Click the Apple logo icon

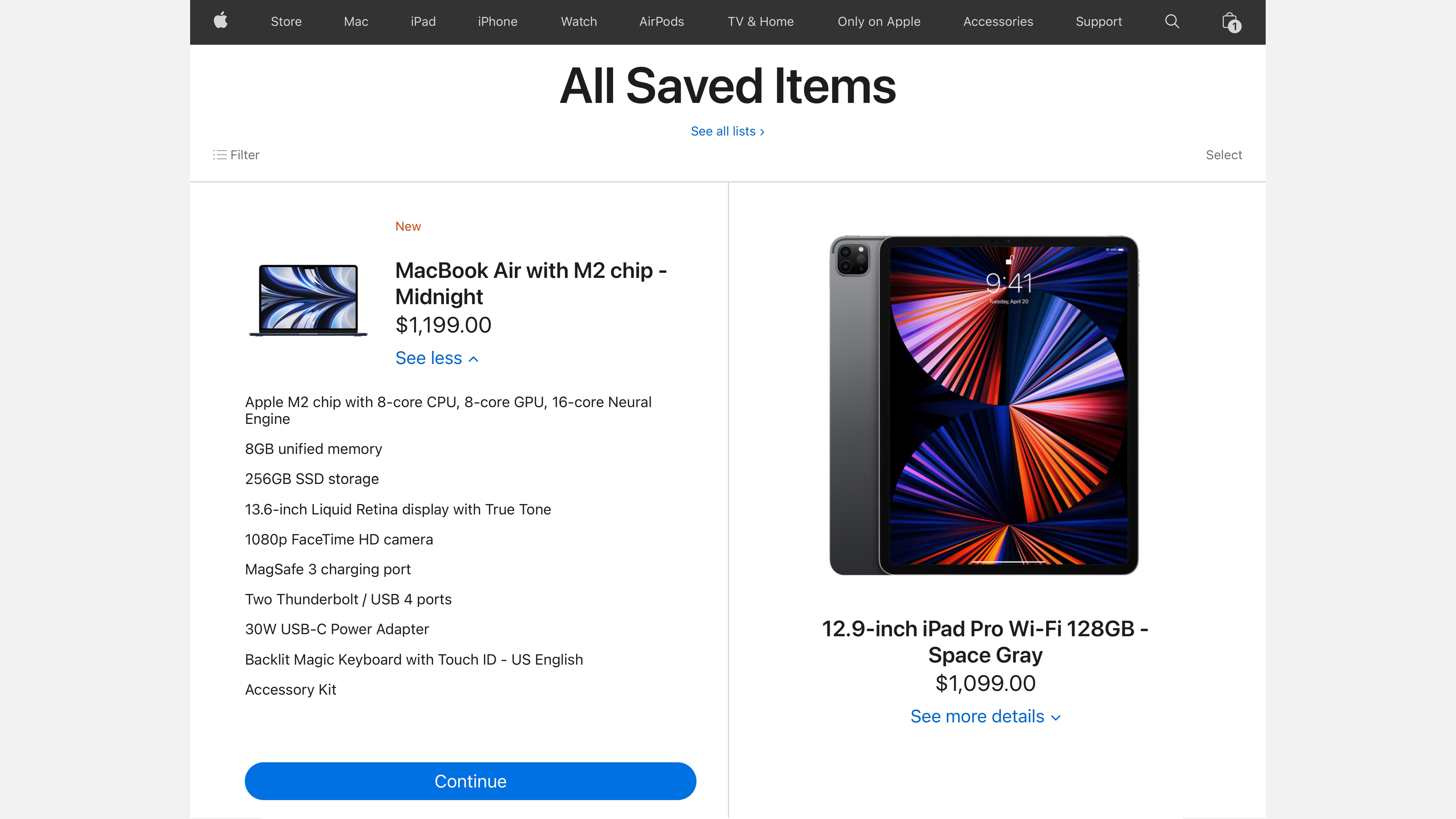click(220, 21)
